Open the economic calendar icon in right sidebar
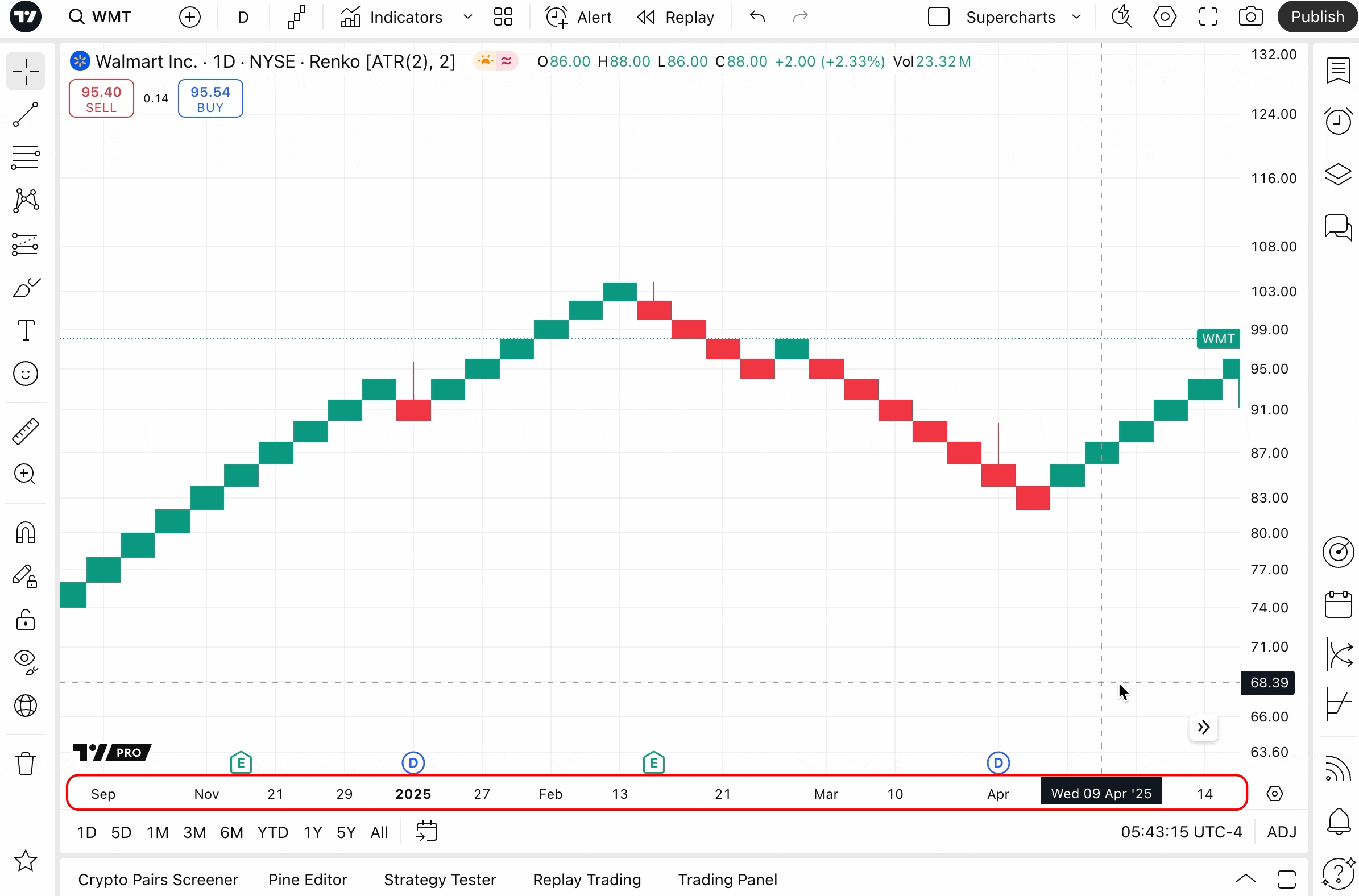 point(1338,604)
